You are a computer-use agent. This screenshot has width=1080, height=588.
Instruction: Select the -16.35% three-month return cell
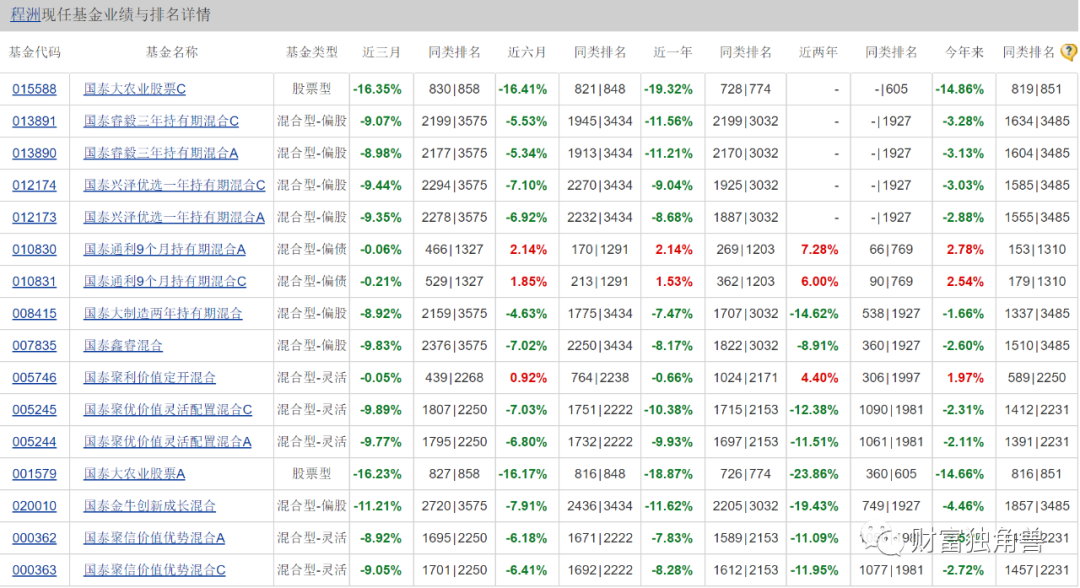point(377,89)
